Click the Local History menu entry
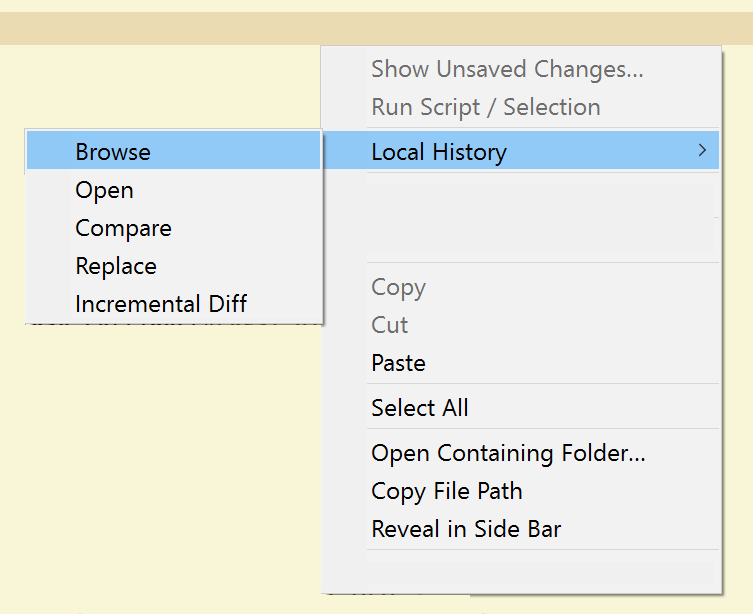 (521, 151)
